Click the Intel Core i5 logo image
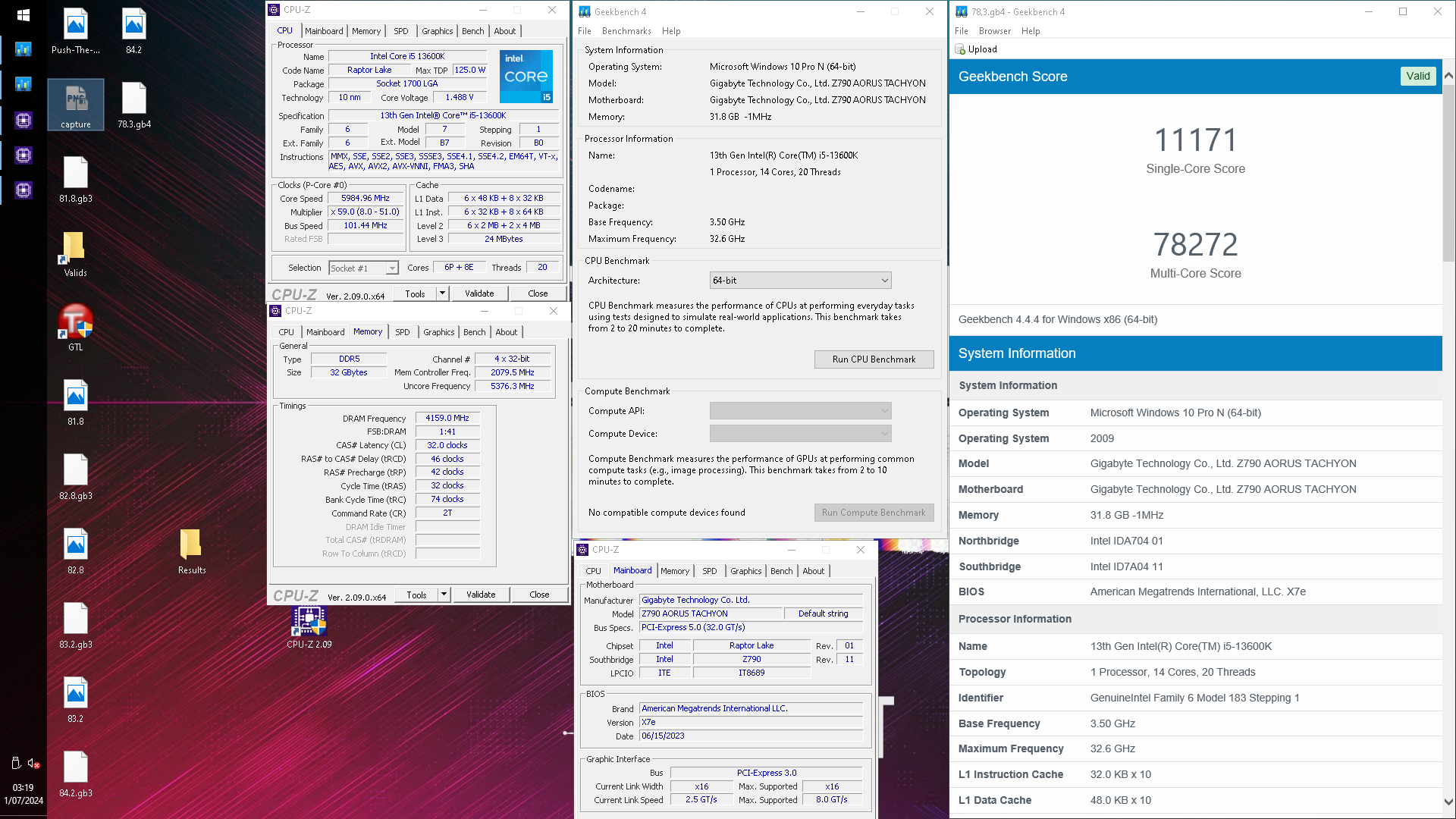 526,77
